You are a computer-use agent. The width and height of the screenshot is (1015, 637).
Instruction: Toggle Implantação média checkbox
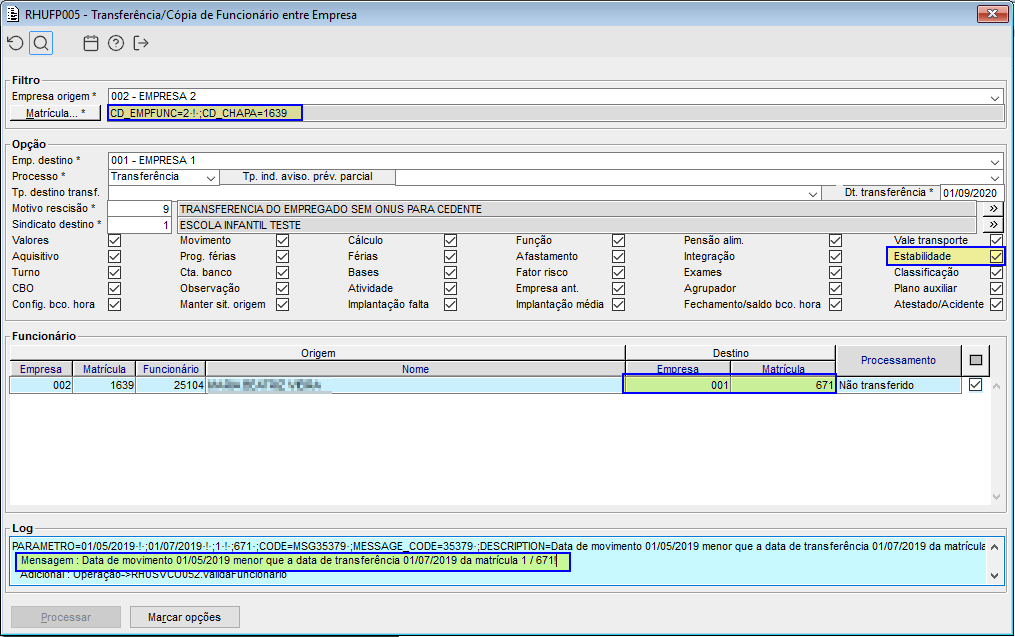click(618, 304)
